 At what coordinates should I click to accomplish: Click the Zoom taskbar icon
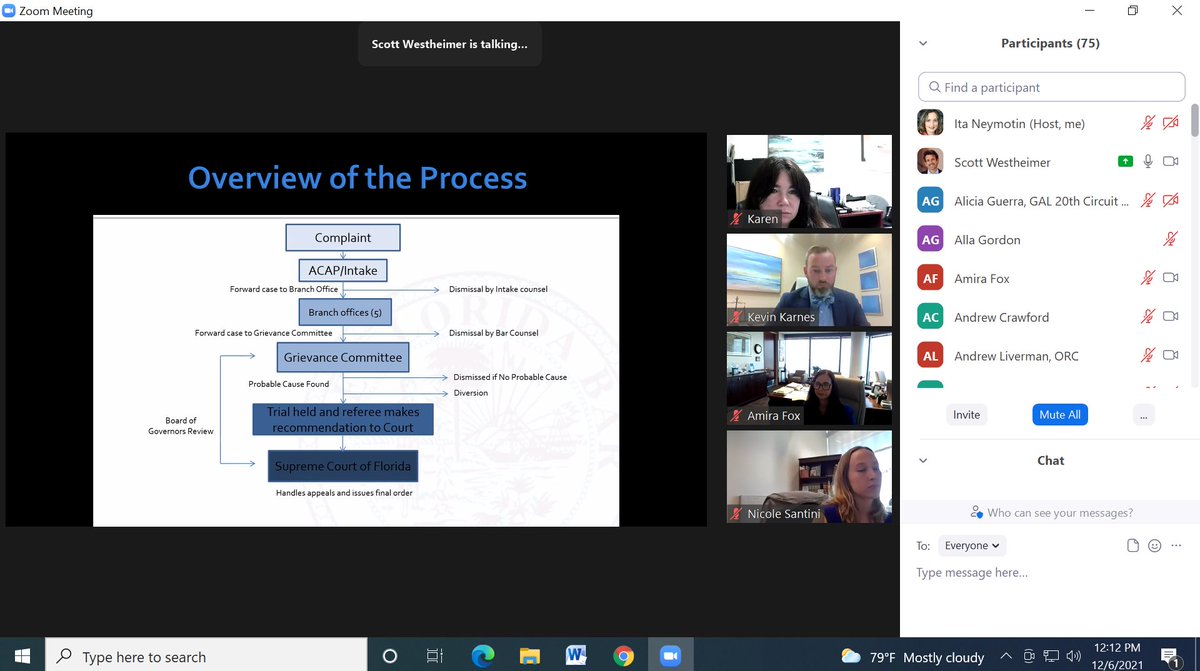pyautogui.click(x=670, y=656)
